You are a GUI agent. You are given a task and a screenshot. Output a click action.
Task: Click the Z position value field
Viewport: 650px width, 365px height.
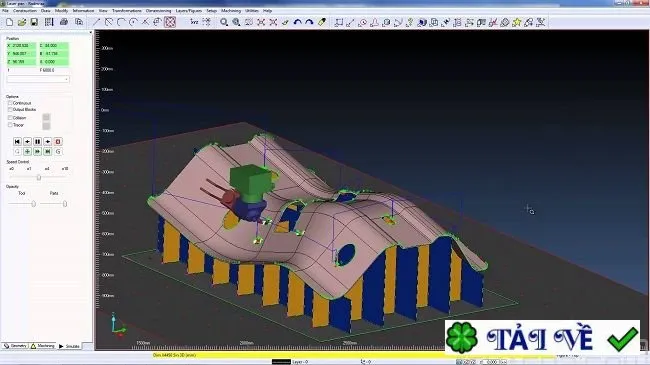(x=21, y=61)
